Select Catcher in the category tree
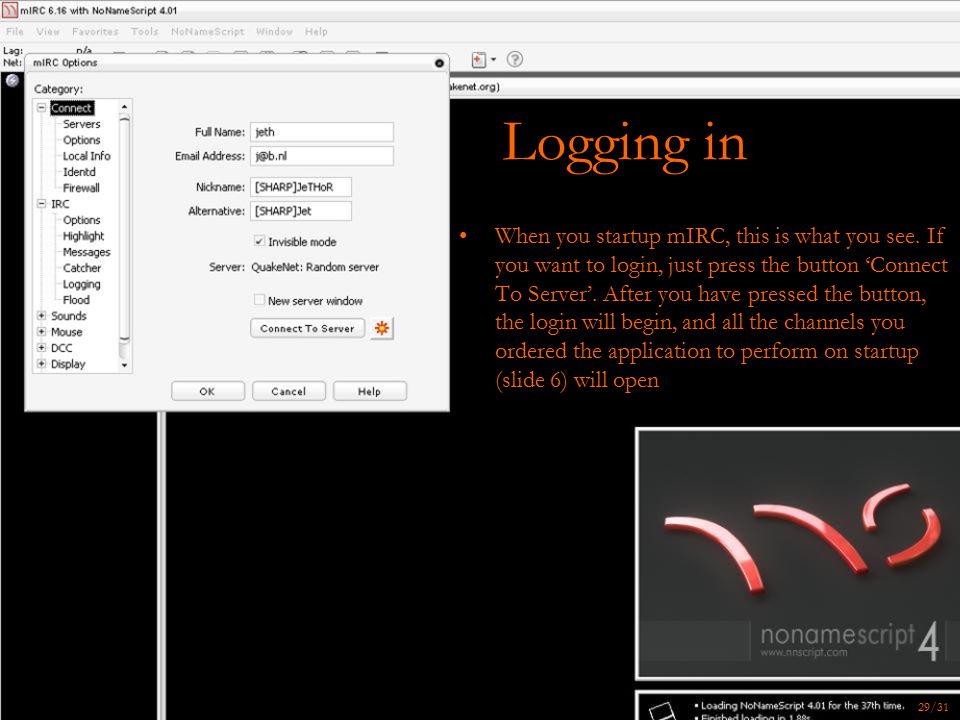Screen dimensions: 960x720 pos(82,268)
